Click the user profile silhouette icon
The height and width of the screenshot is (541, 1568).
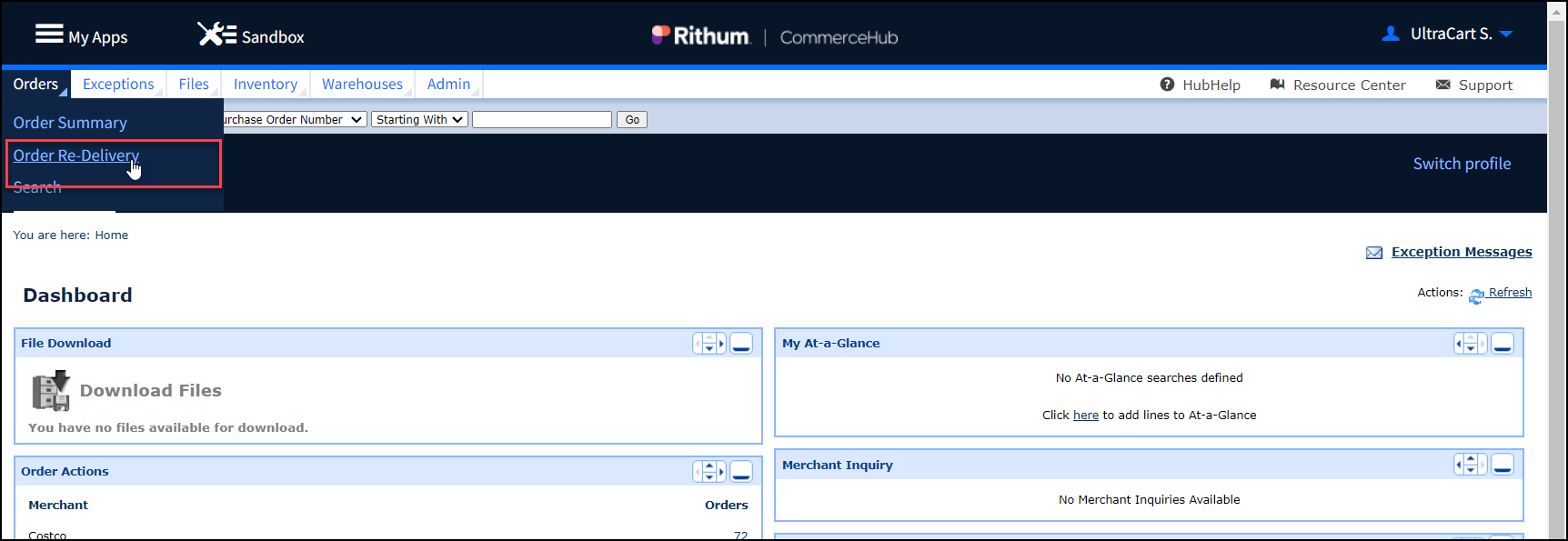click(1391, 34)
